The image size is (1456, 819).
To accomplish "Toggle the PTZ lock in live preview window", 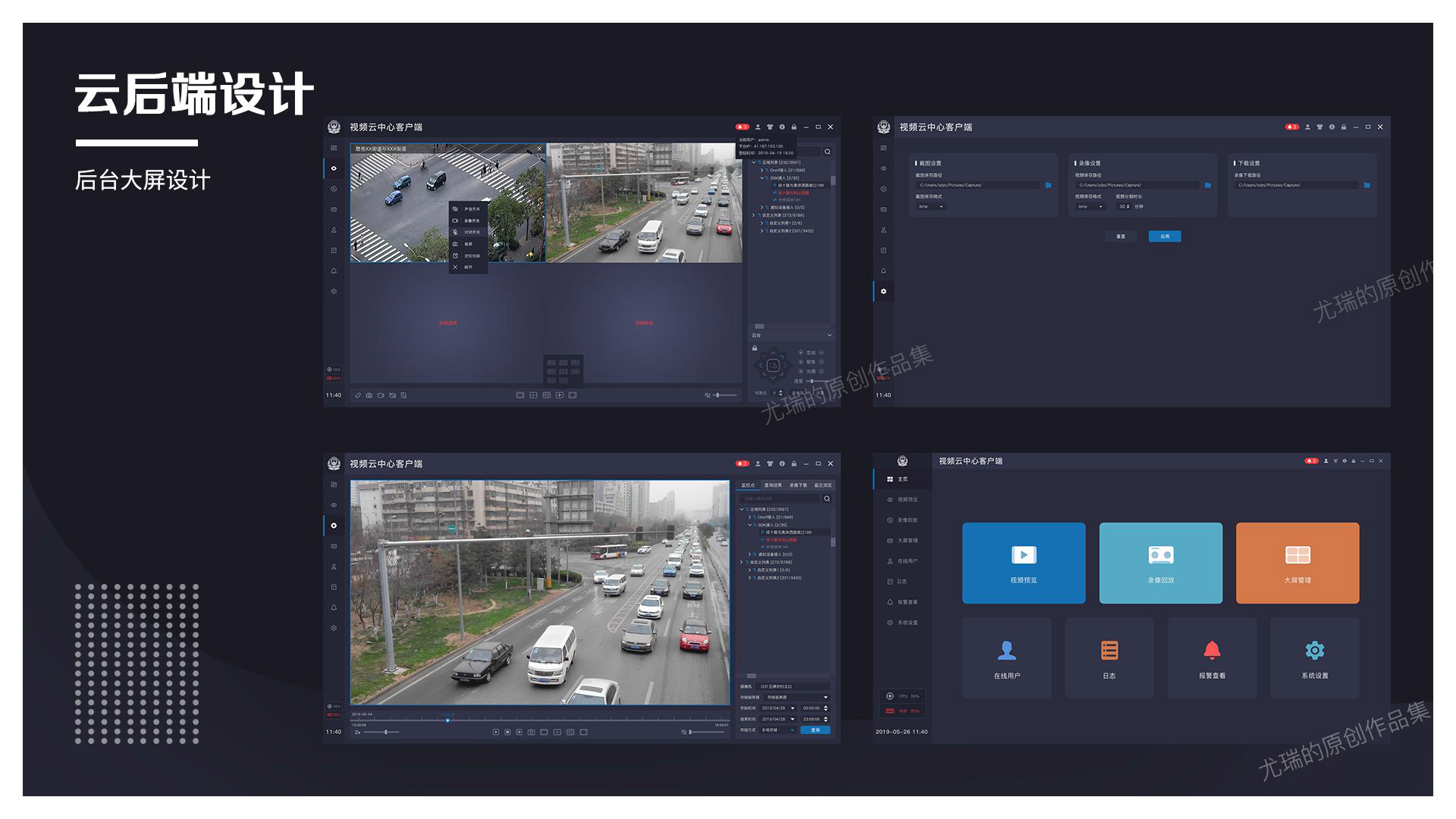I will coord(755,348).
